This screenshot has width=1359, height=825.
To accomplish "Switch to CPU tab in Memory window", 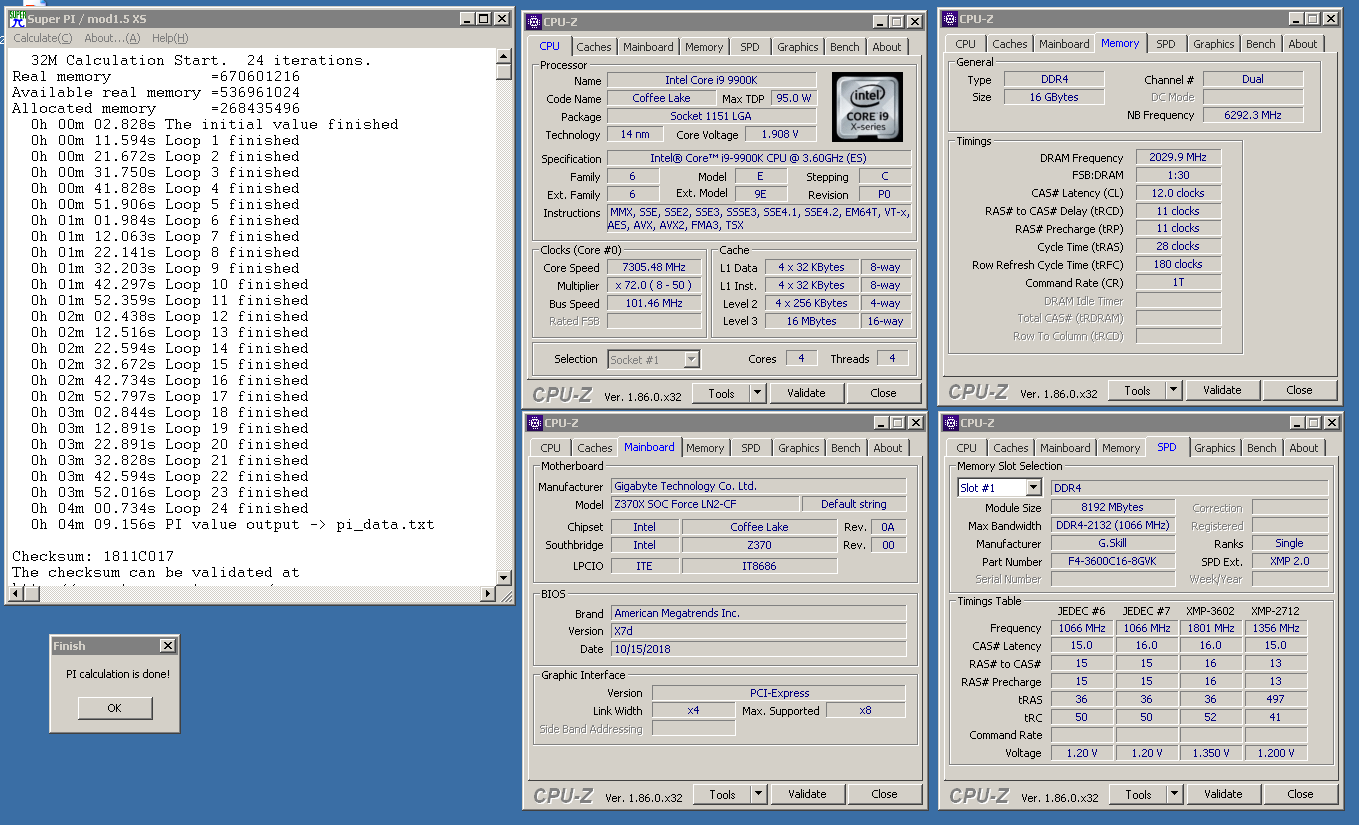I will [x=966, y=44].
